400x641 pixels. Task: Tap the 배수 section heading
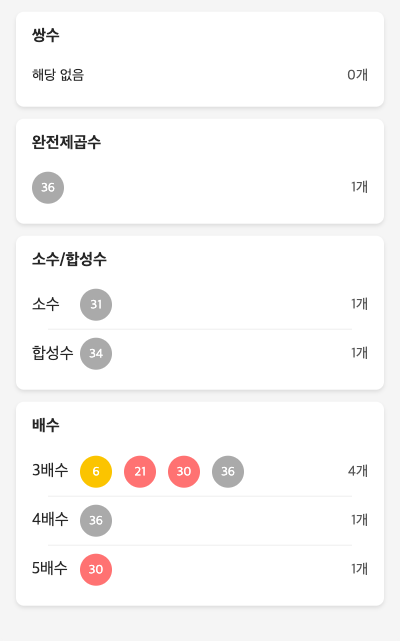pos(46,425)
